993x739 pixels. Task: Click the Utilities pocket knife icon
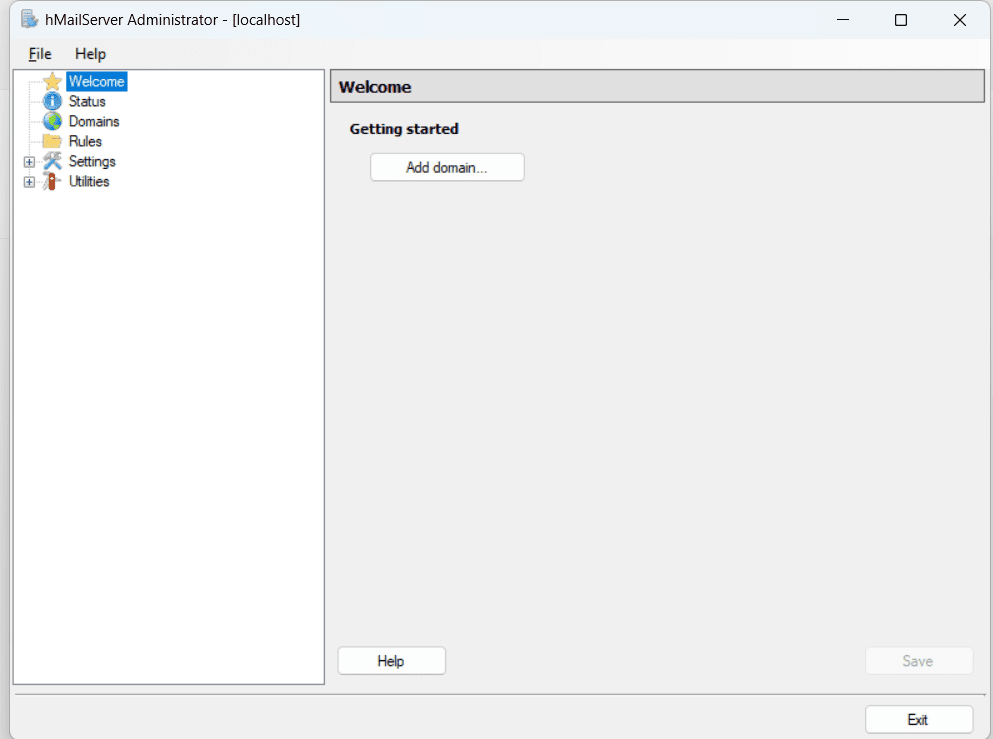pos(53,181)
